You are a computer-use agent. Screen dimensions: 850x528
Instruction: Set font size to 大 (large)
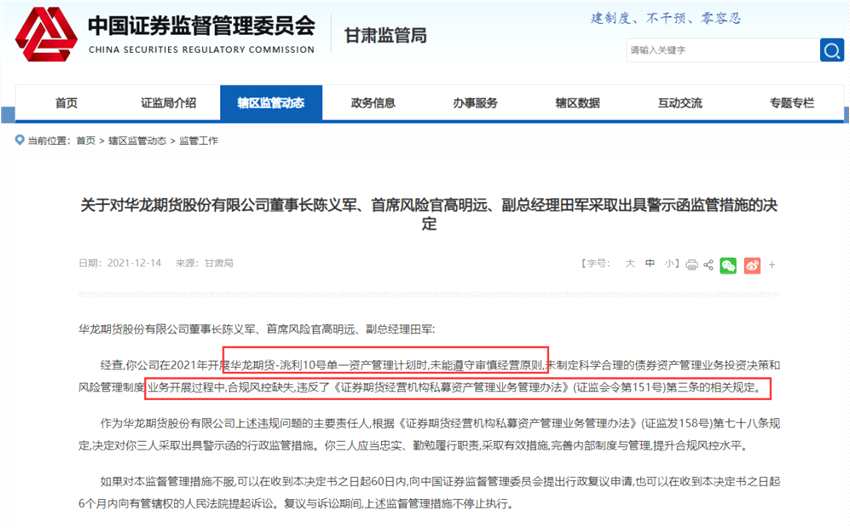coord(630,263)
